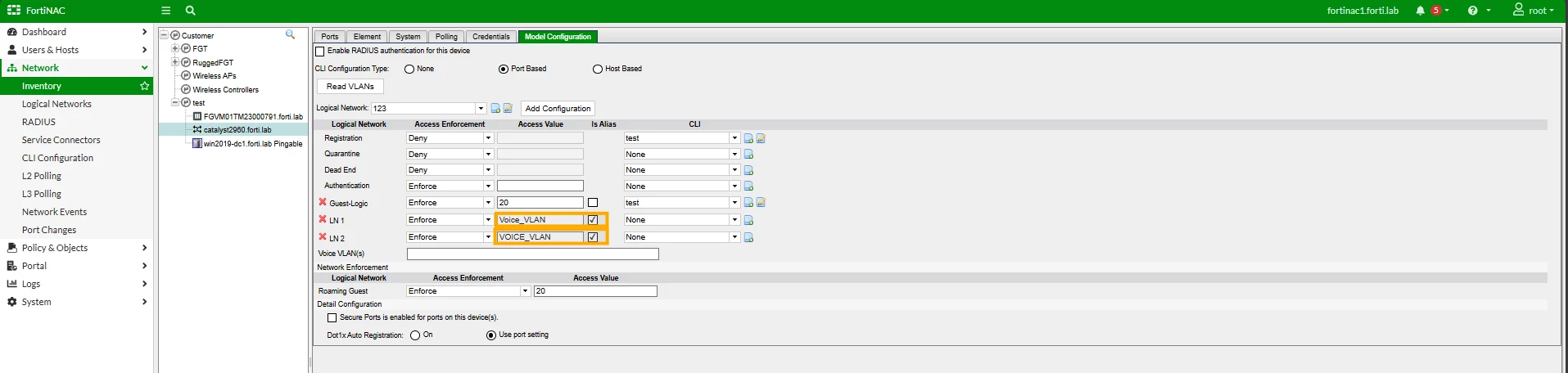Add CLI configuration for Registration row
This screenshot has height=373, width=1568.
pyautogui.click(x=748, y=138)
